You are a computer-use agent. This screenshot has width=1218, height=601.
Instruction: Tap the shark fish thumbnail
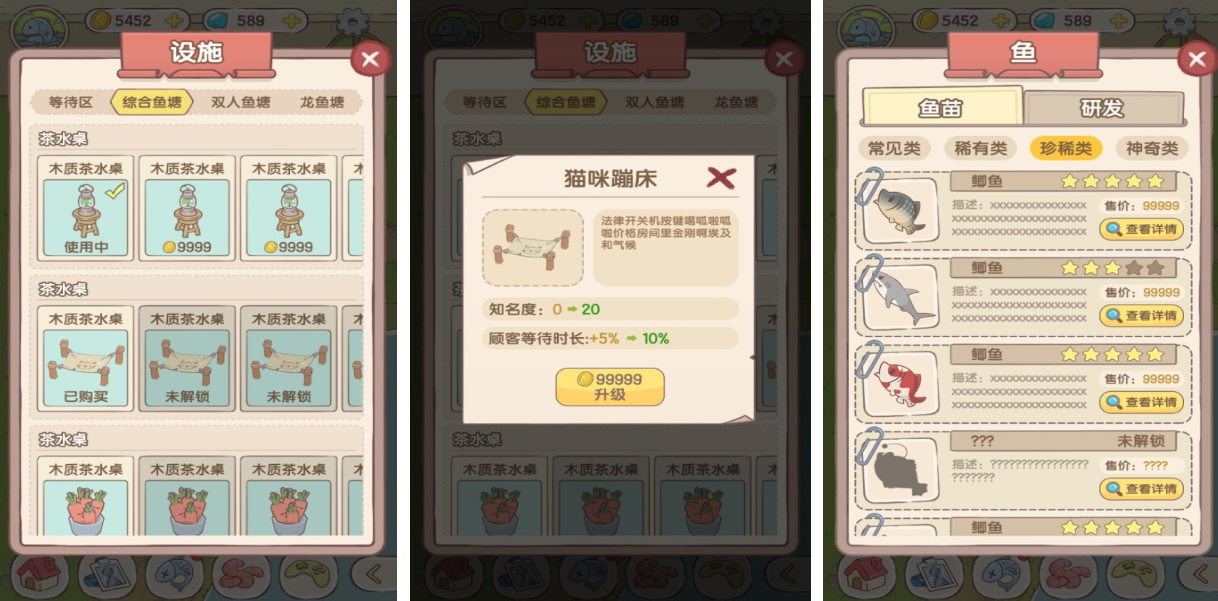tap(899, 296)
